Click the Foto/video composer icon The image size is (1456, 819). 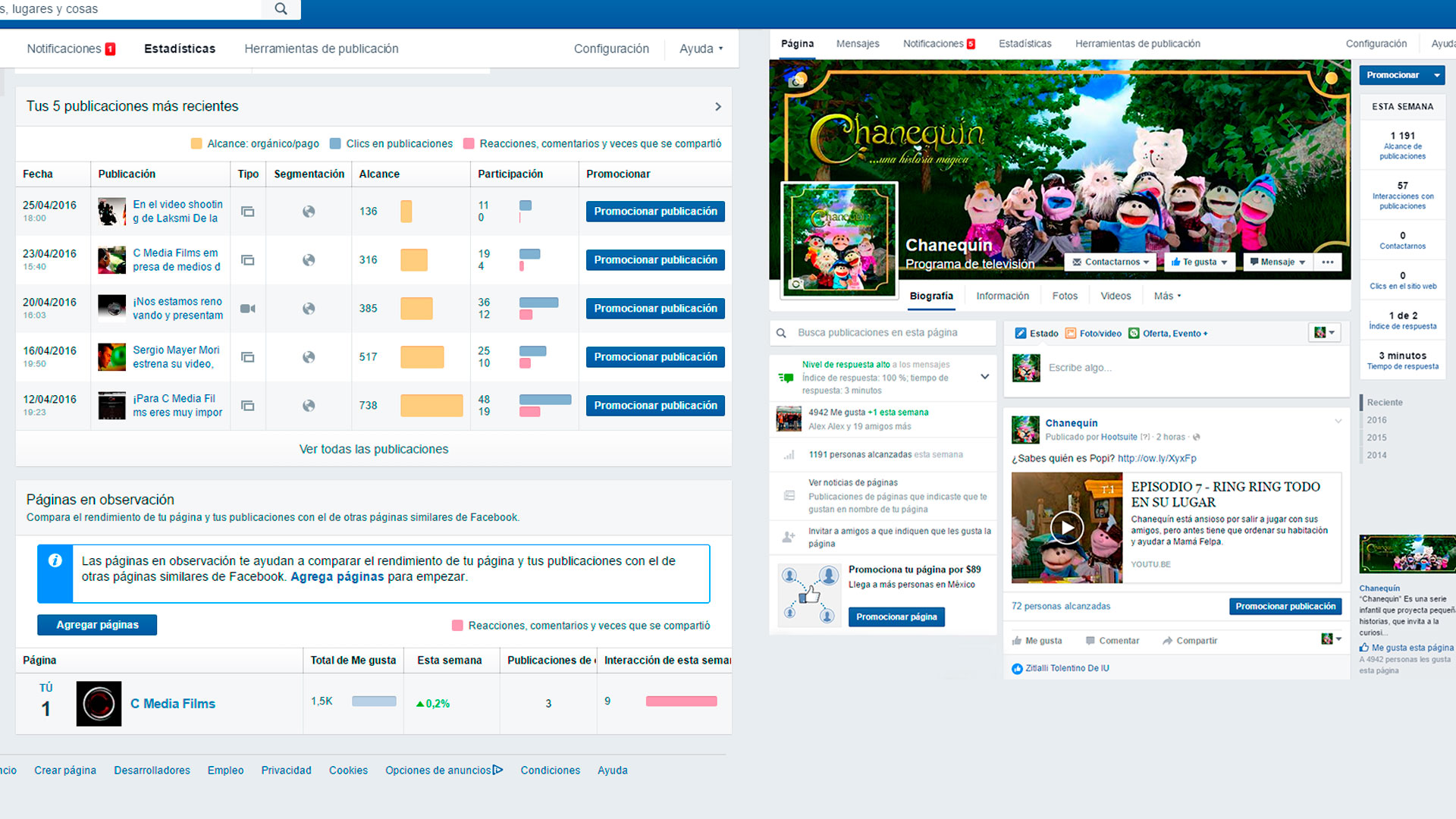click(x=1071, y=334)
